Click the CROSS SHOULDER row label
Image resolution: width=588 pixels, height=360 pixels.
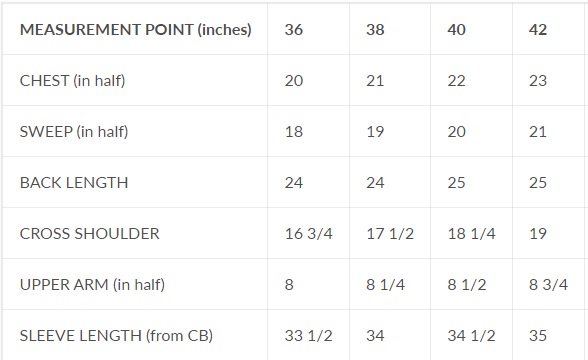coord(90,234)
